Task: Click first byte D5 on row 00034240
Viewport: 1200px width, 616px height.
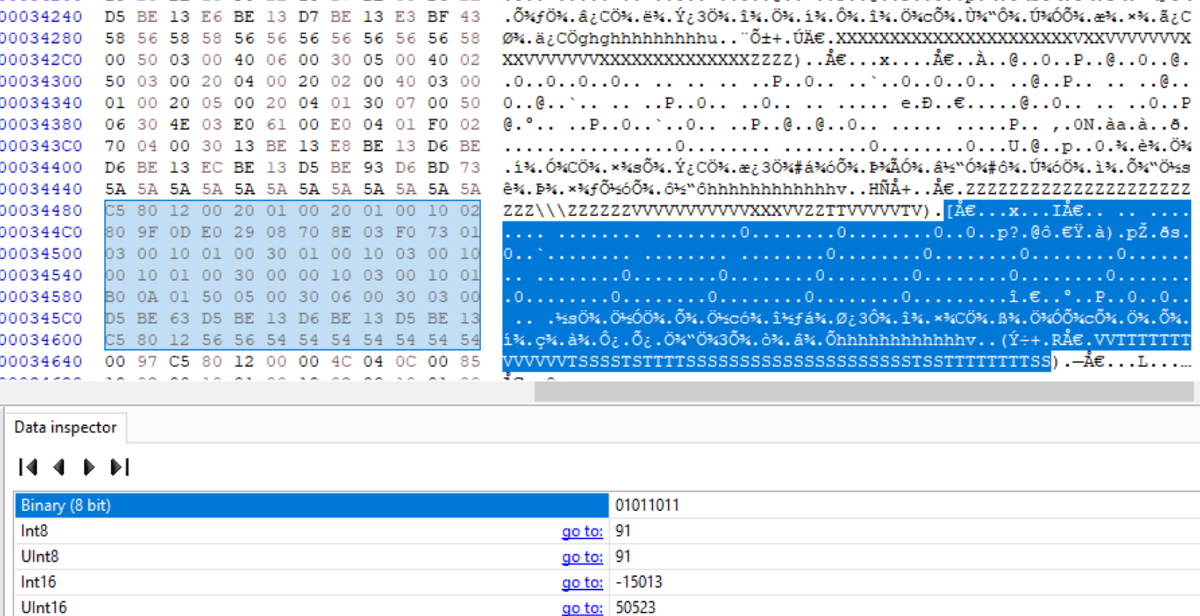Action: tap(117, 18)
